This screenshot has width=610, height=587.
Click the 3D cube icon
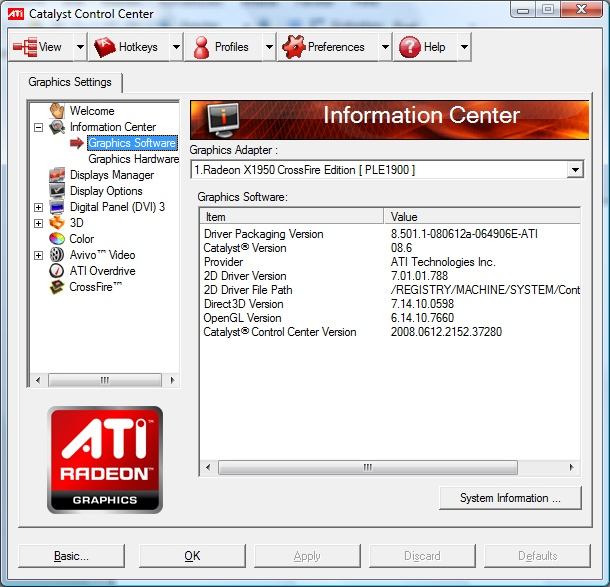click(x=57, y=223)
